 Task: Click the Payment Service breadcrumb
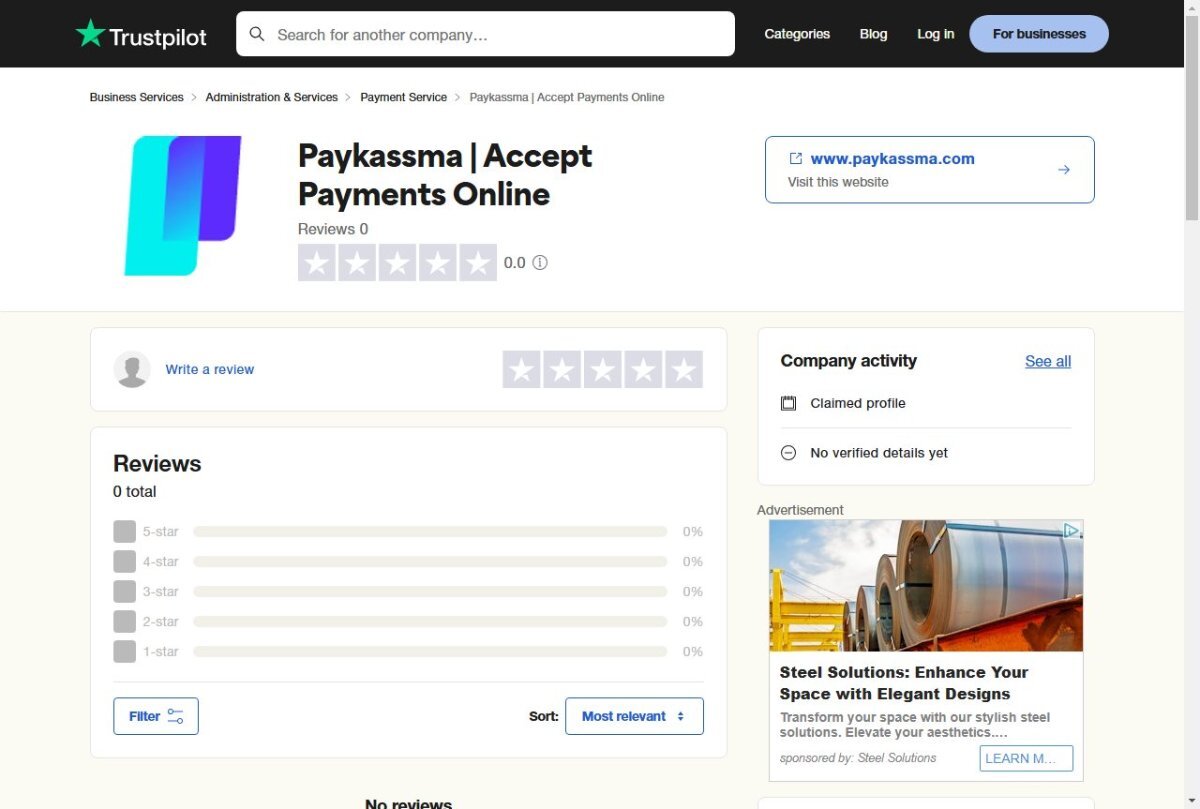404,97
